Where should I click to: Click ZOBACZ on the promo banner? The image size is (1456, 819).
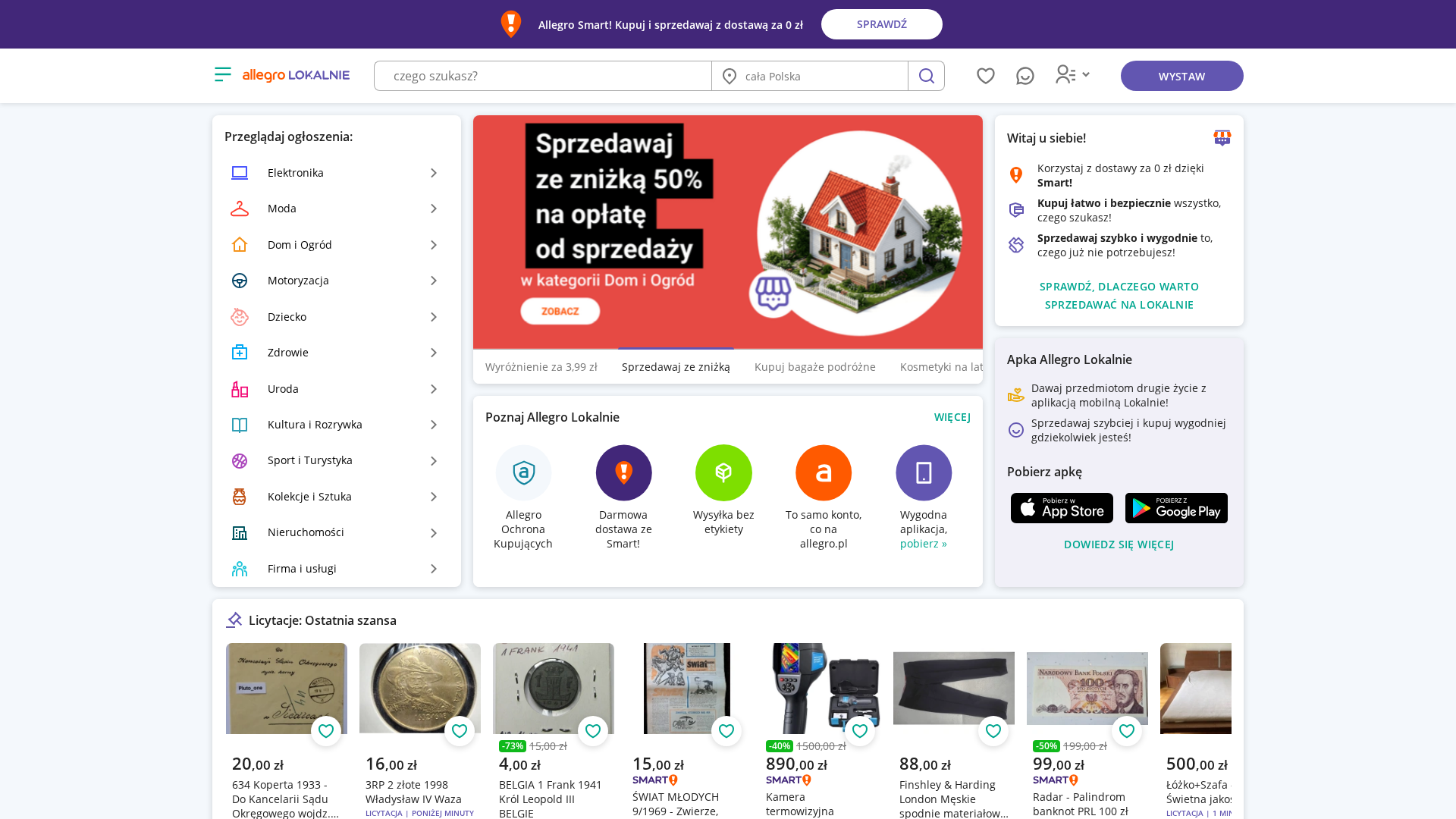pyautogui.click(x=560, y=311)
